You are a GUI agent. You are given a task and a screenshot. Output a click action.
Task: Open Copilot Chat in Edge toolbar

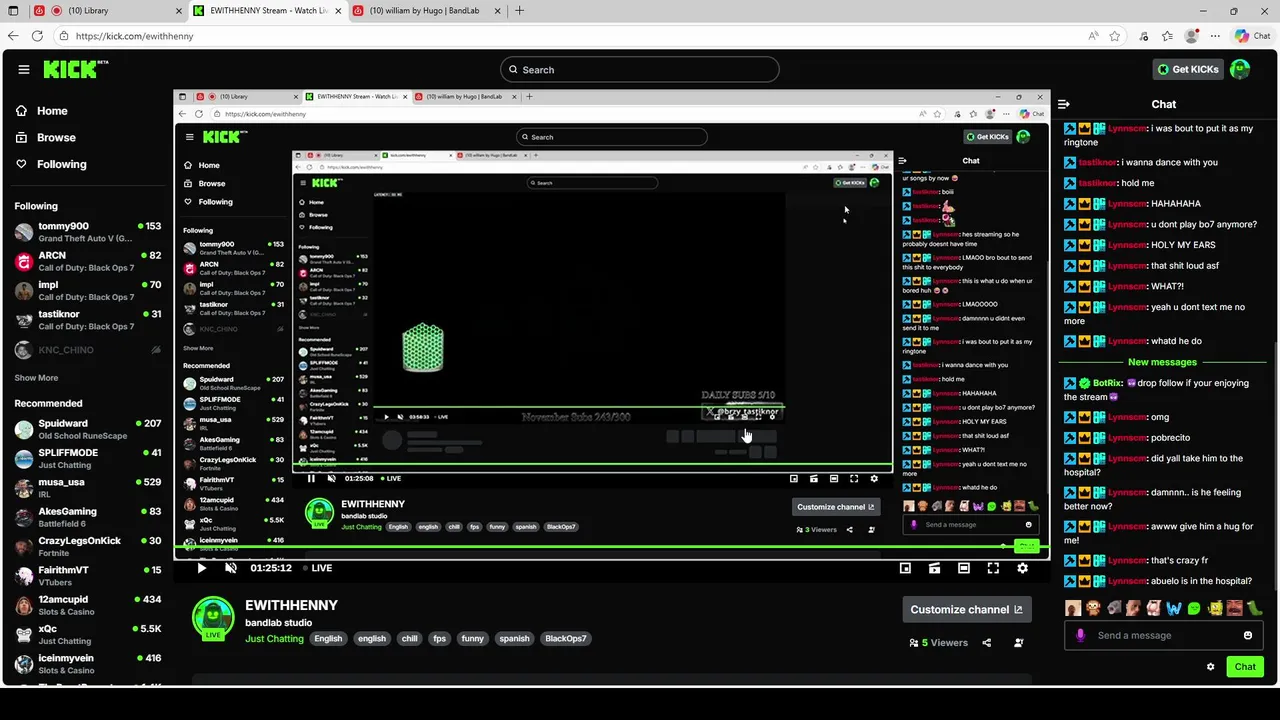(x=1252, y=36)
